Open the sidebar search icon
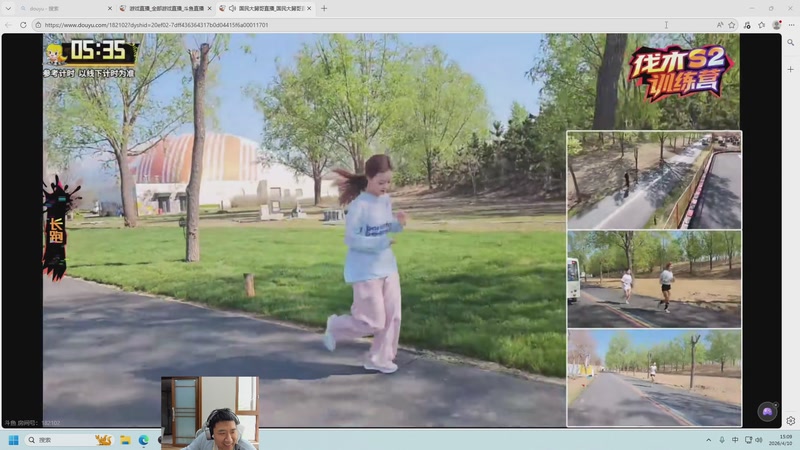This screenshot has width=800, height=450. [790, 43]
